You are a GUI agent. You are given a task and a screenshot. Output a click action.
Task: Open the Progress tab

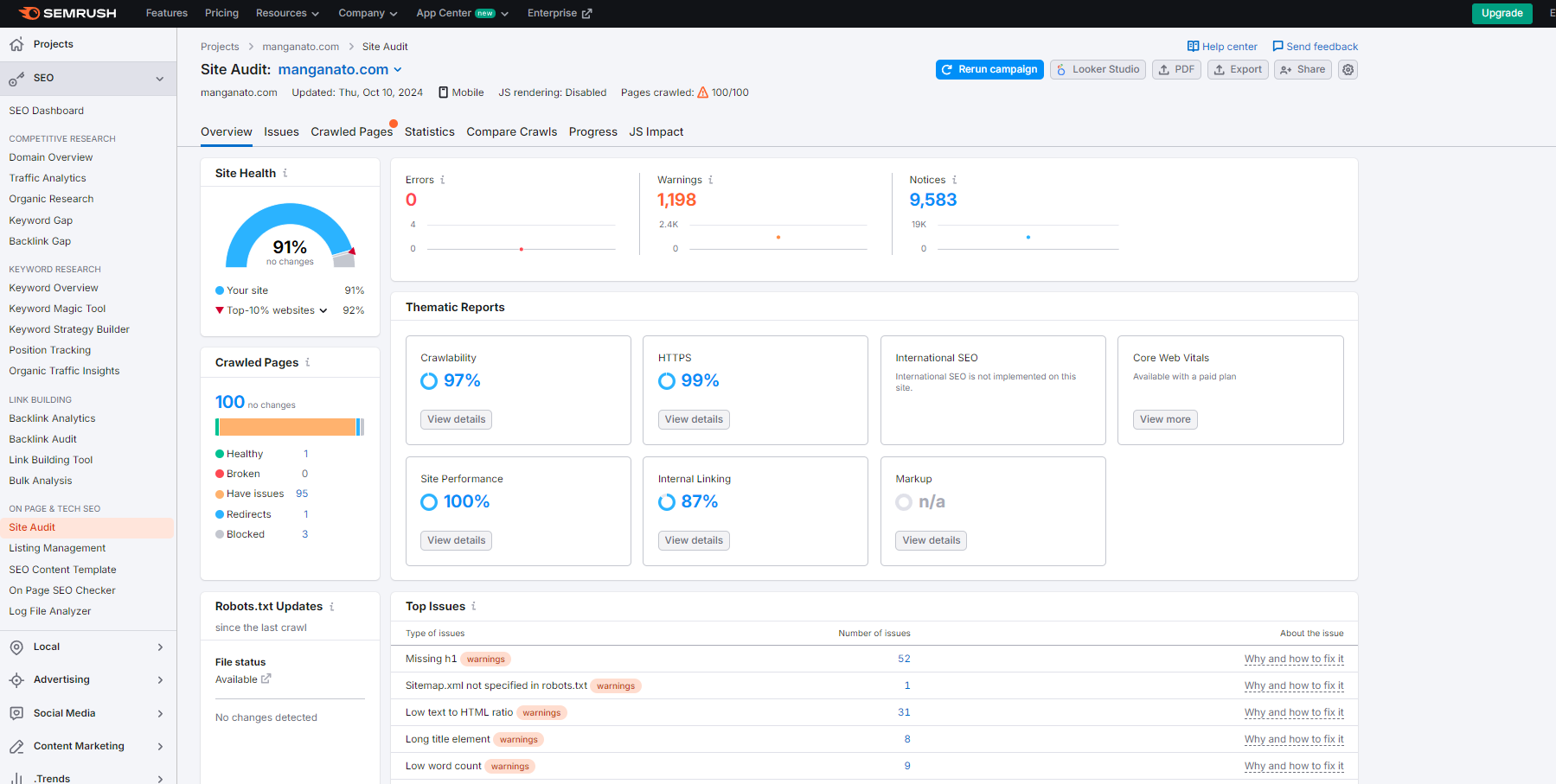pos(592,132)
